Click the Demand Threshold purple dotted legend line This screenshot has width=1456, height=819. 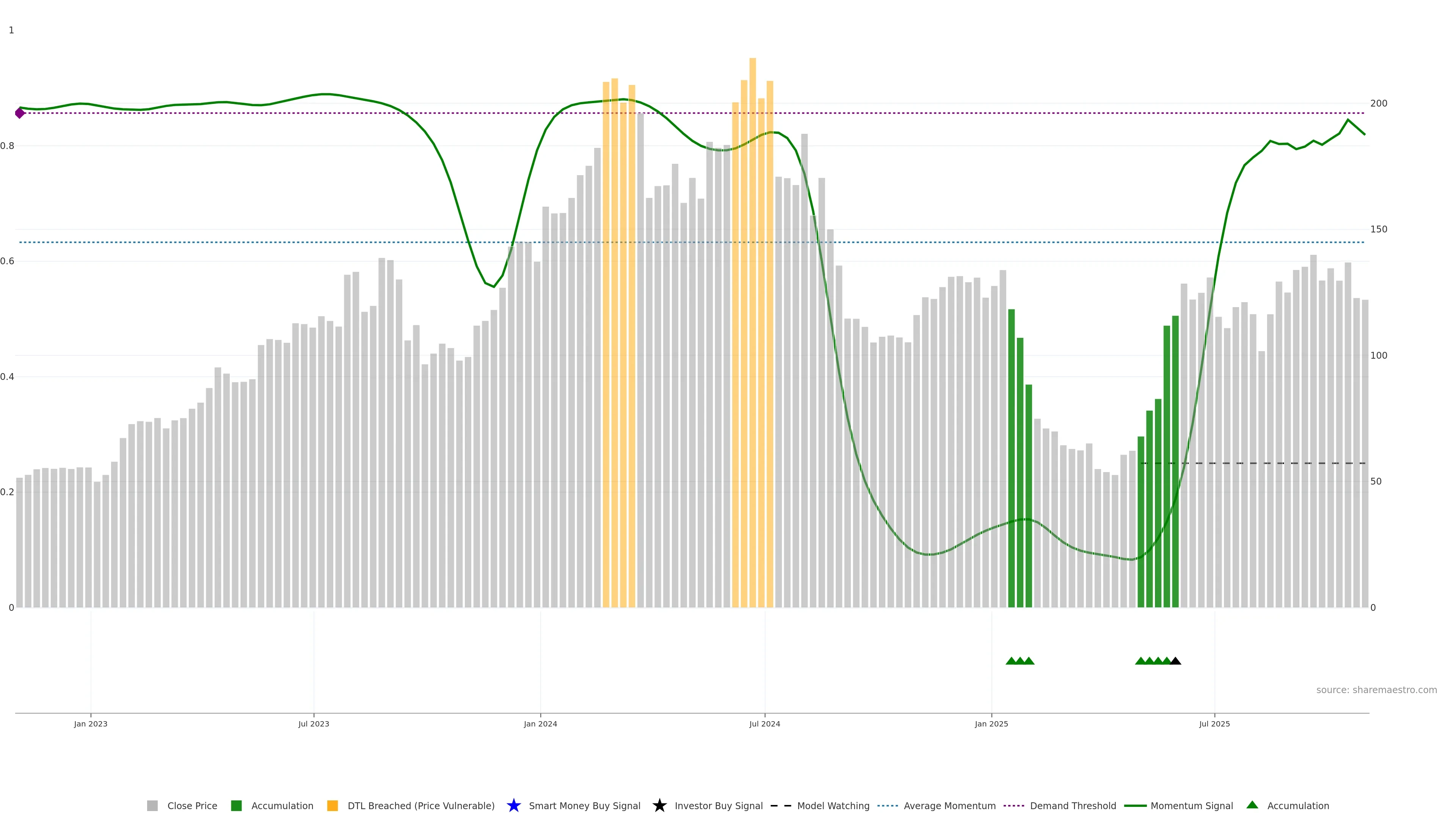1014,805
